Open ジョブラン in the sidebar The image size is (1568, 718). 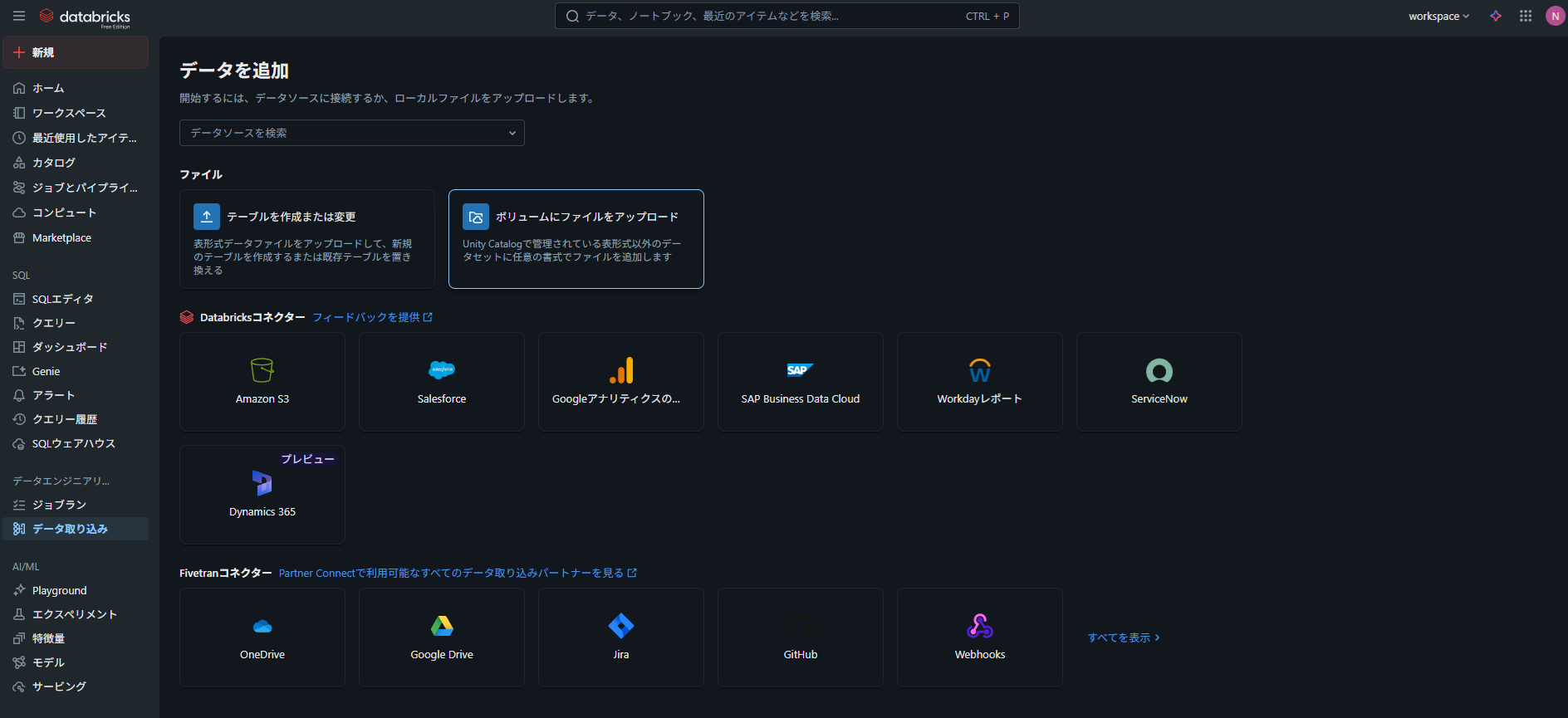click(x=76, y=505)
